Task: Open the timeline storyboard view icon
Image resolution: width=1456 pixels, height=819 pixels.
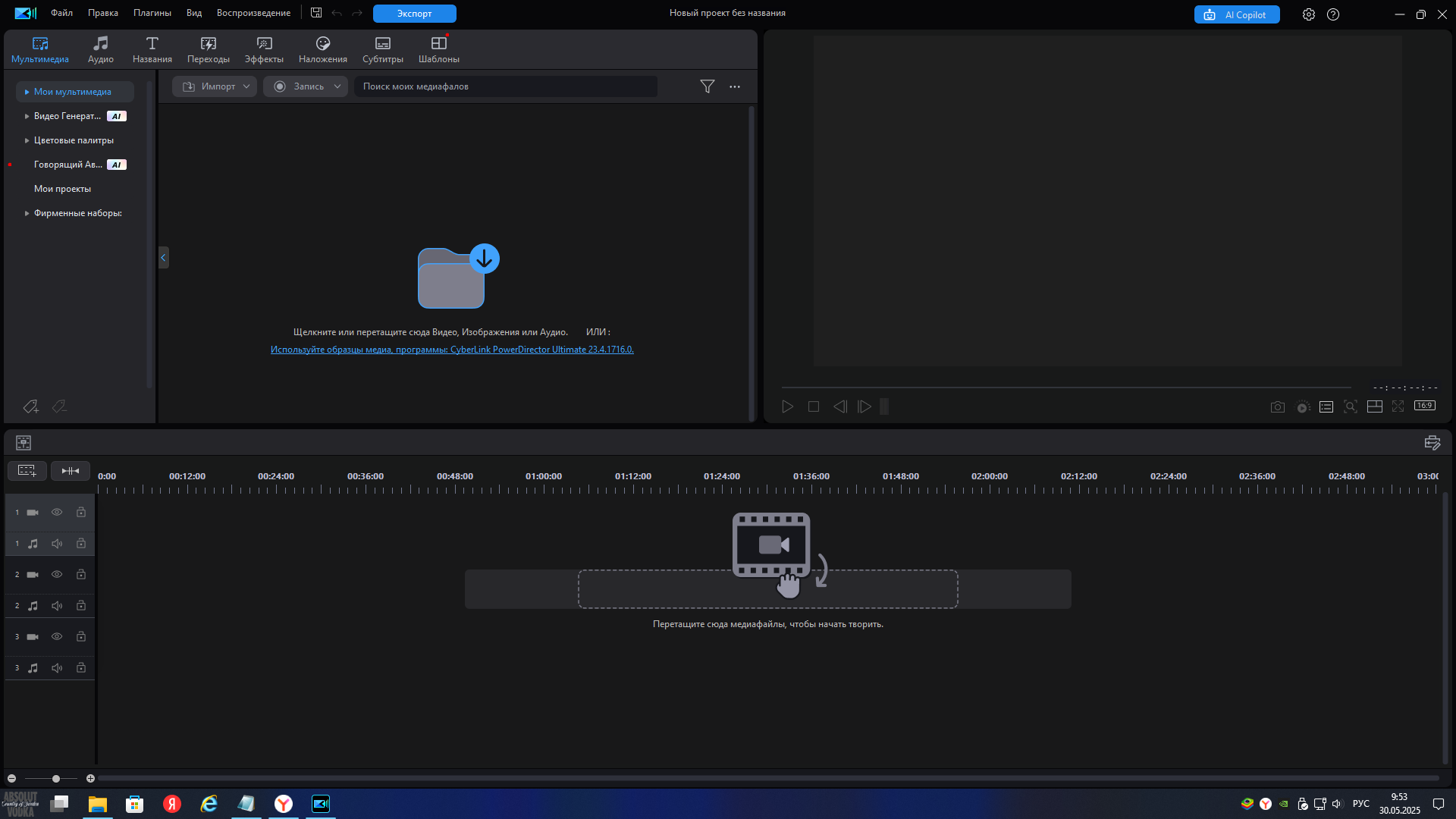Action: tap(24, 443)
